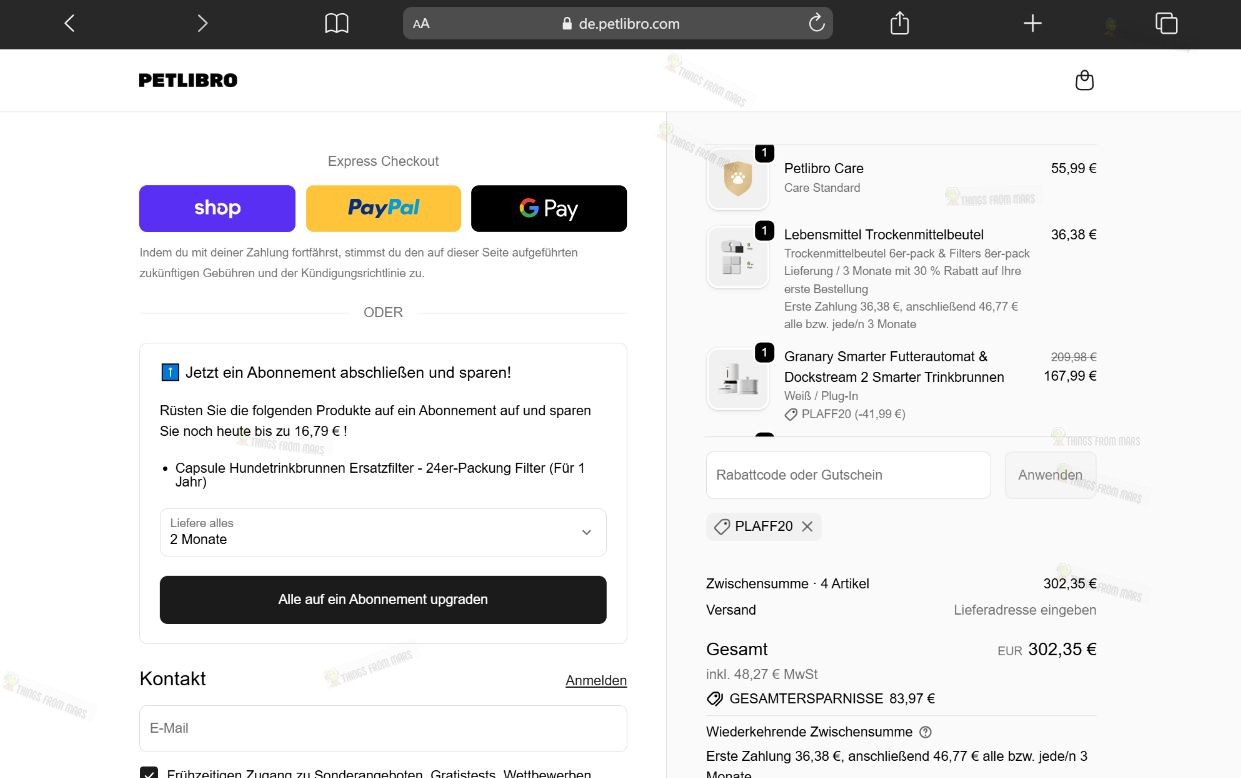The height and width of the screenshot is (778, 1241).
Task: Follow the Anmelden login link
Action: 596,680
